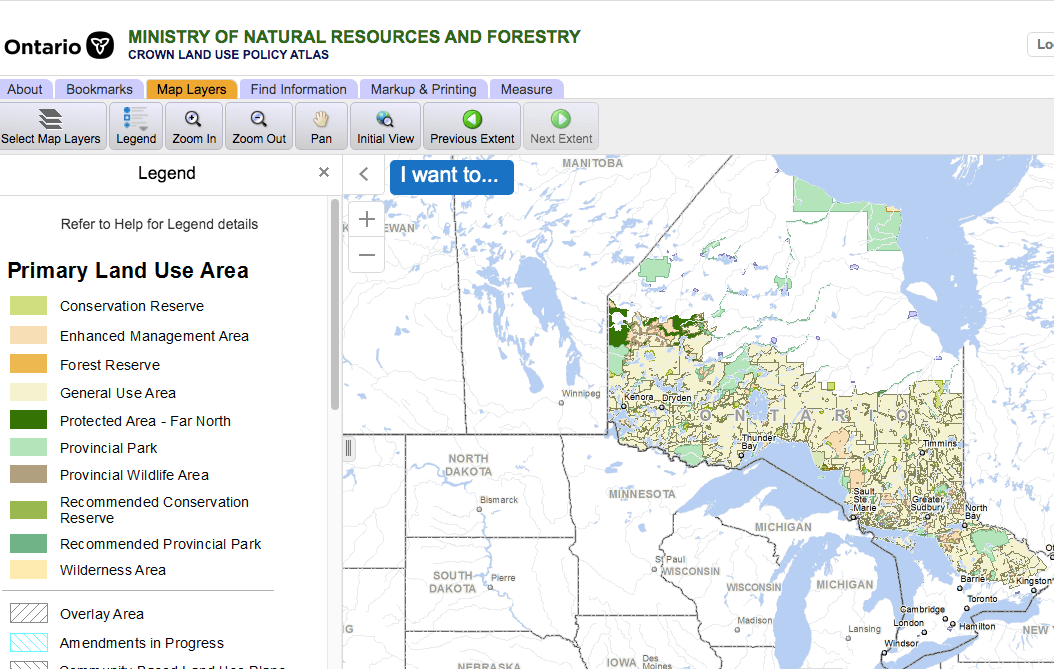1054x669 pixels.
Task: Click Provincial Park swatch
Action: point(28,447)
